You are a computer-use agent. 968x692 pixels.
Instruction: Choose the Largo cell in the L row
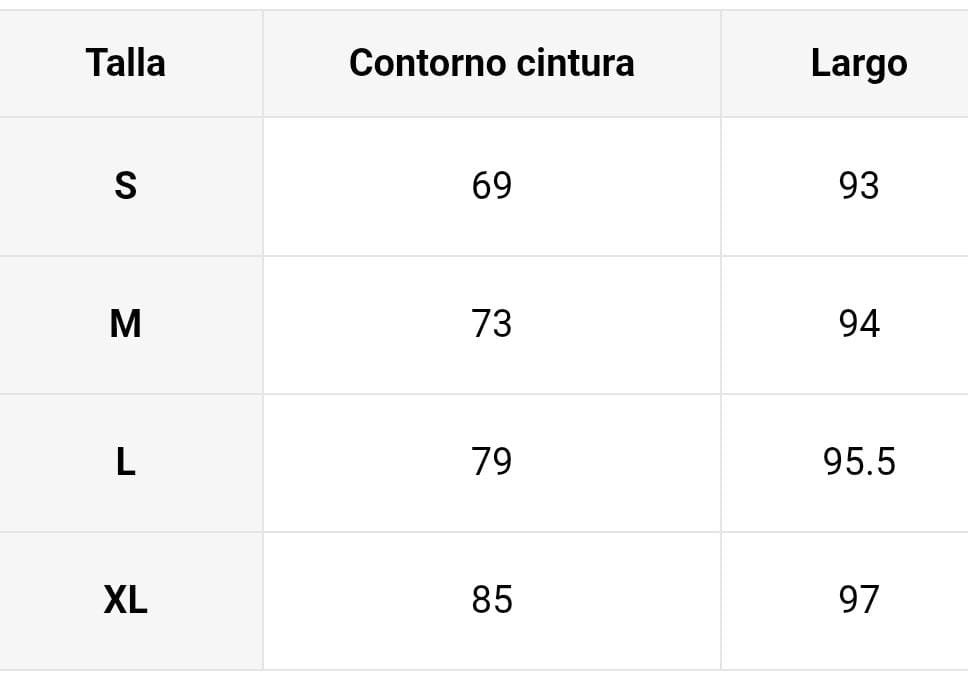858,462
